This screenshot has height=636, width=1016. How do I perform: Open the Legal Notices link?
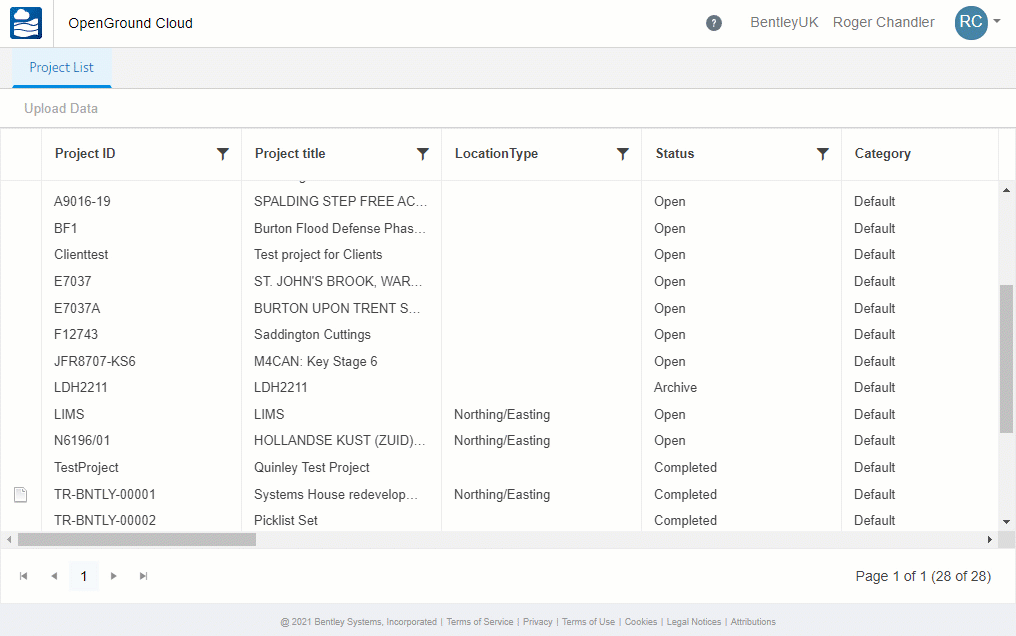click(x=694, y=622)
